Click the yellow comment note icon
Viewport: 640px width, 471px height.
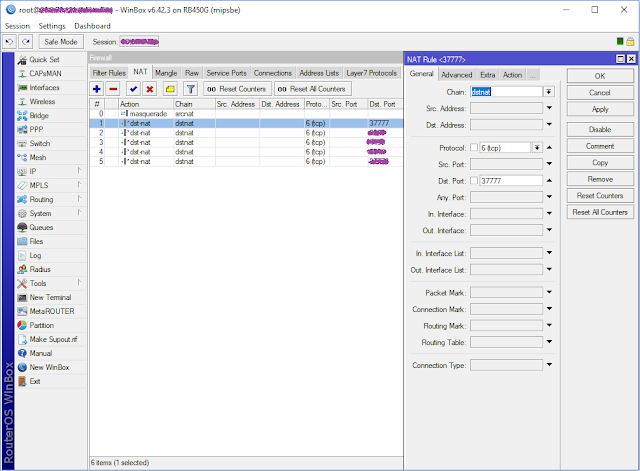coord(170,89)
